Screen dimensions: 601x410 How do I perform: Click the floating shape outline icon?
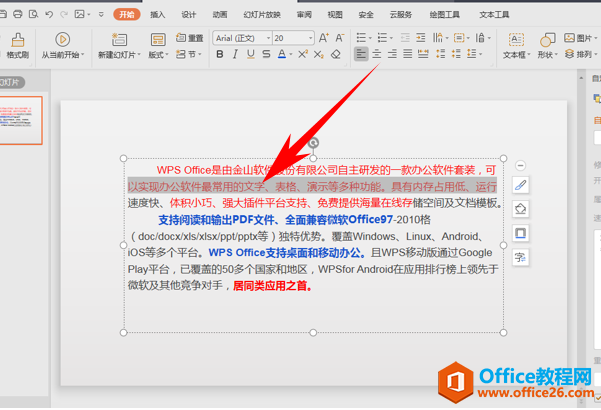pos(520,233)
